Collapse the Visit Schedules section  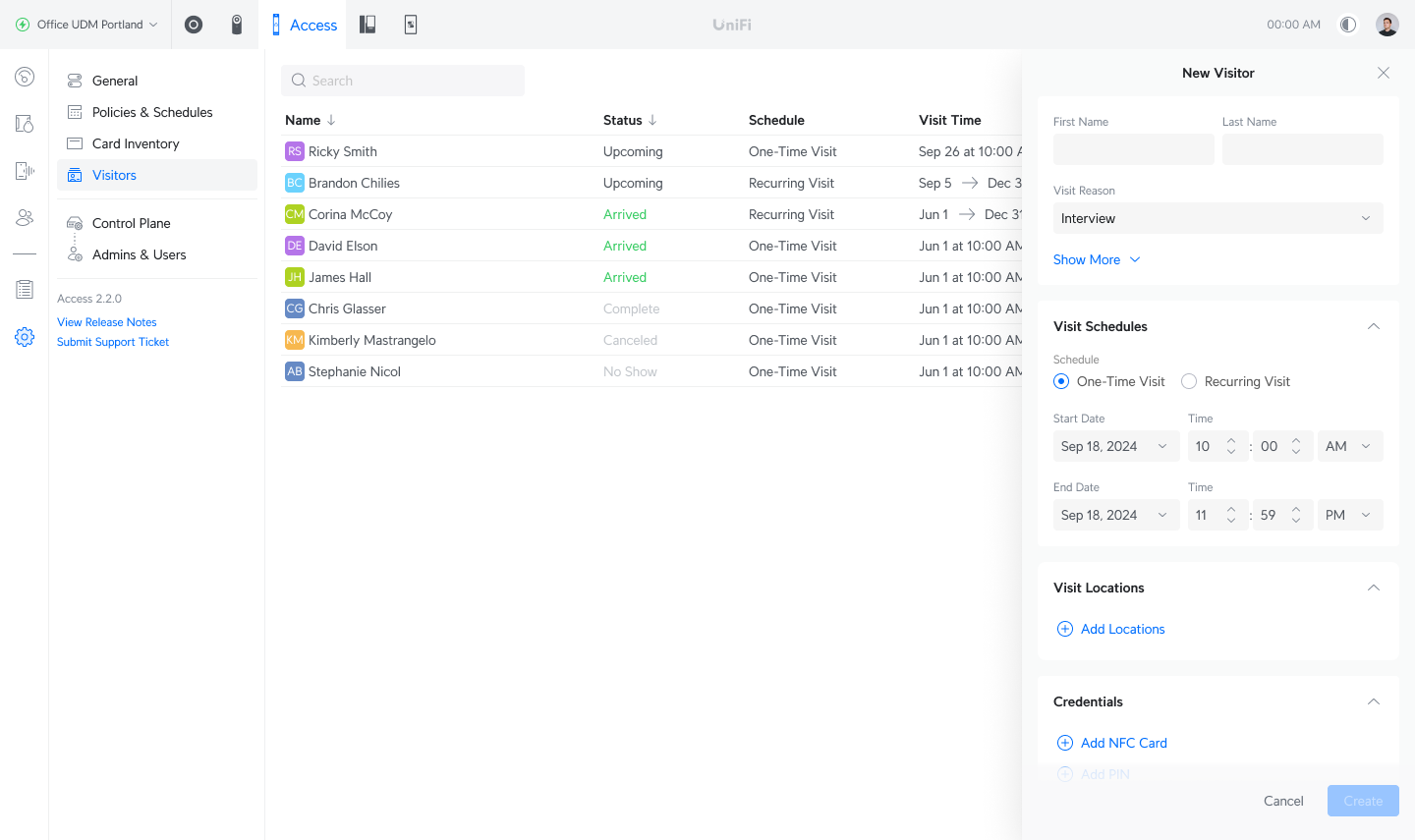[1374, 326]
